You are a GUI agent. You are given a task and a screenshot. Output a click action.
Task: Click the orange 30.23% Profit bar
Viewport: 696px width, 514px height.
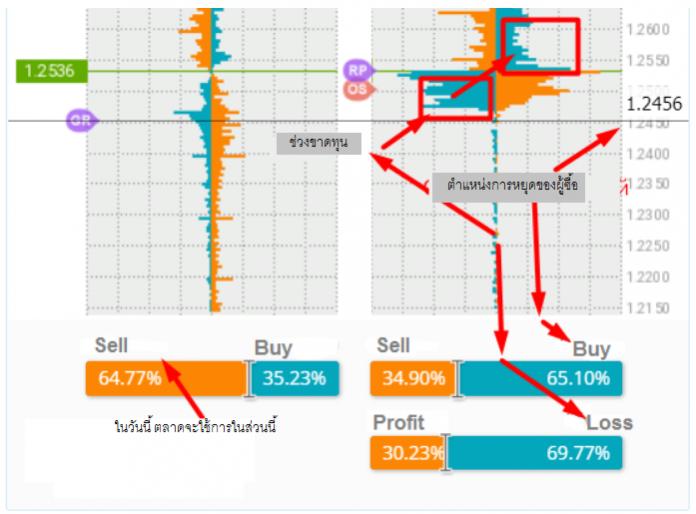(x=407, y=453)
